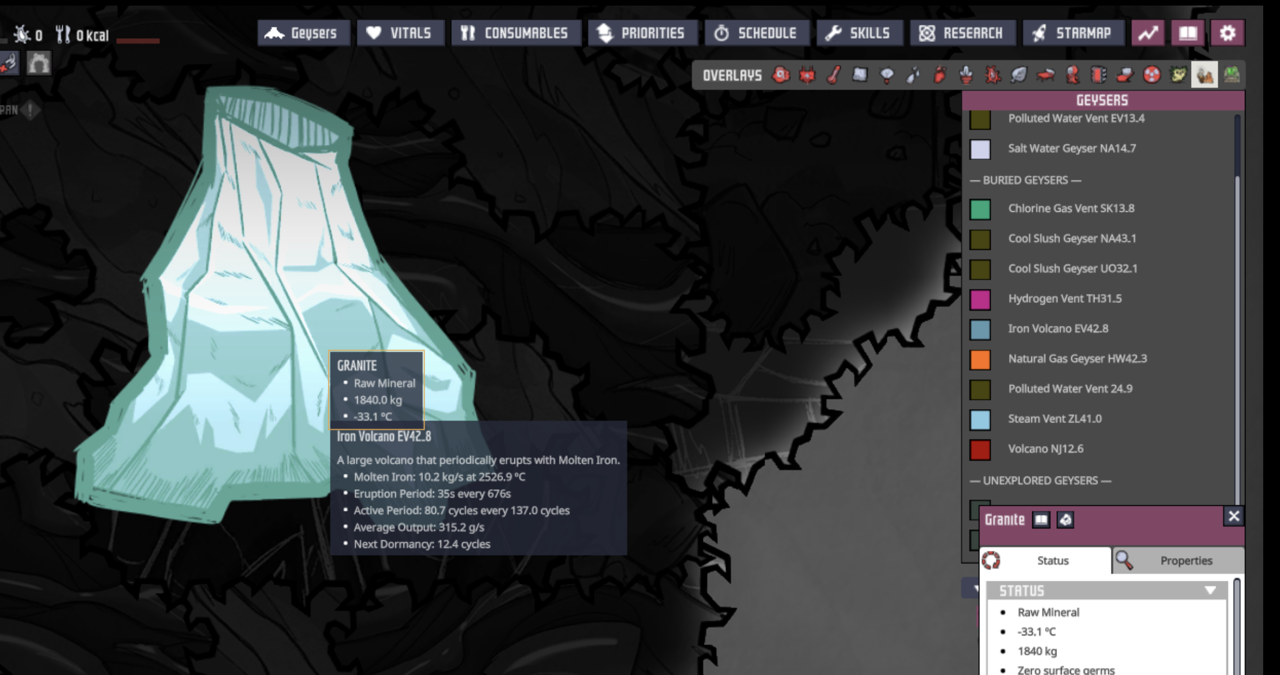1280x675 pixels.
Task: Click the grey arch icon near kcal
Action: coord(39,63)
